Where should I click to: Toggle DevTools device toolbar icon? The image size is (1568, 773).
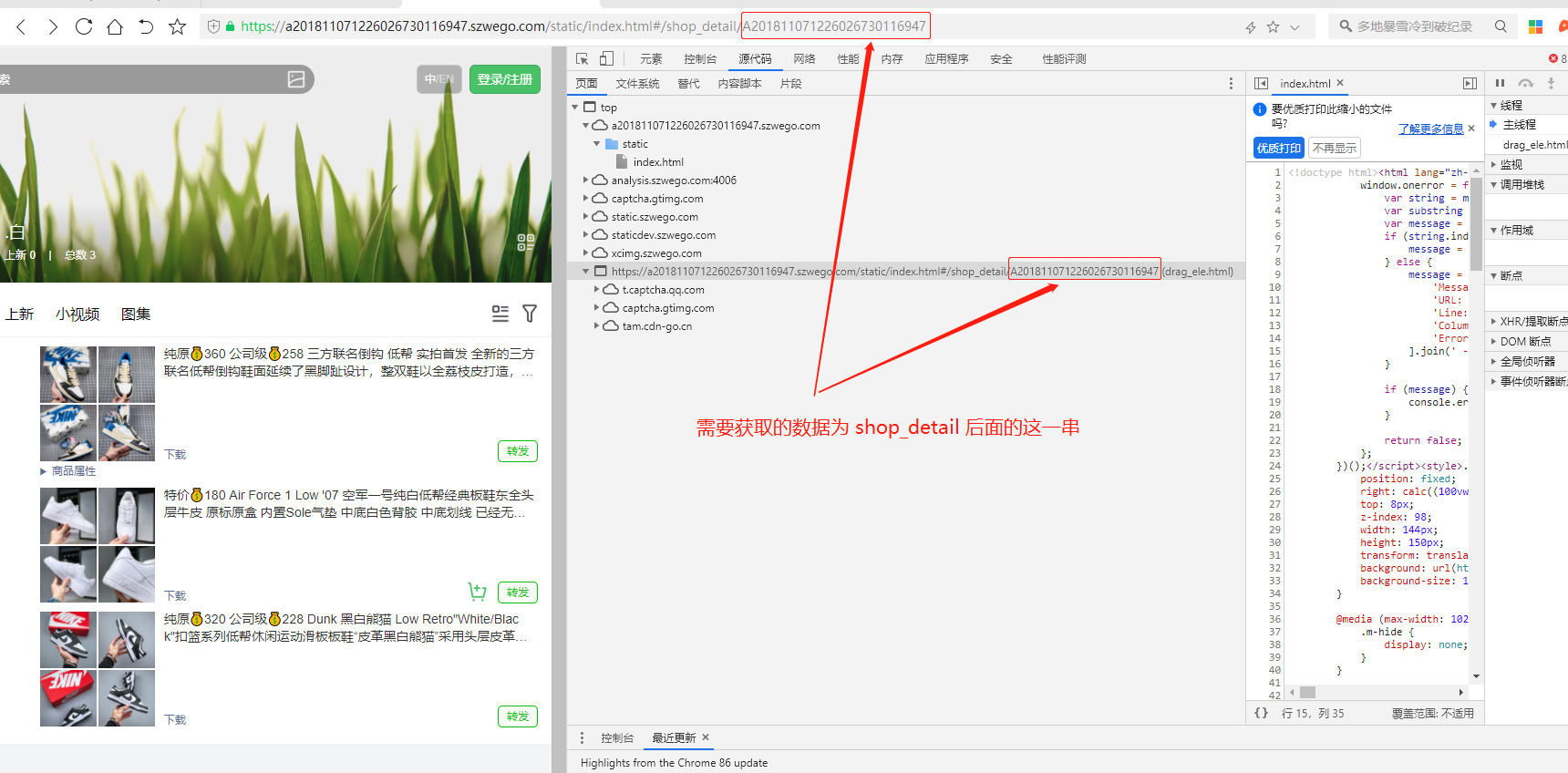pos(606,58)
